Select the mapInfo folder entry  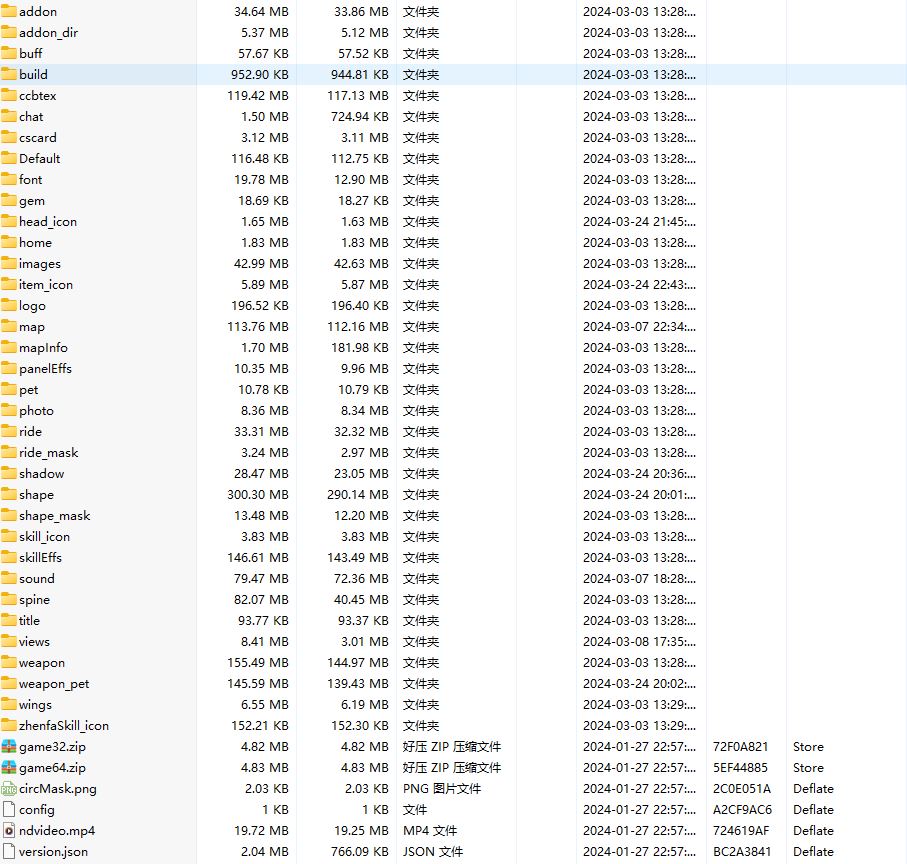tap(43, 348)
